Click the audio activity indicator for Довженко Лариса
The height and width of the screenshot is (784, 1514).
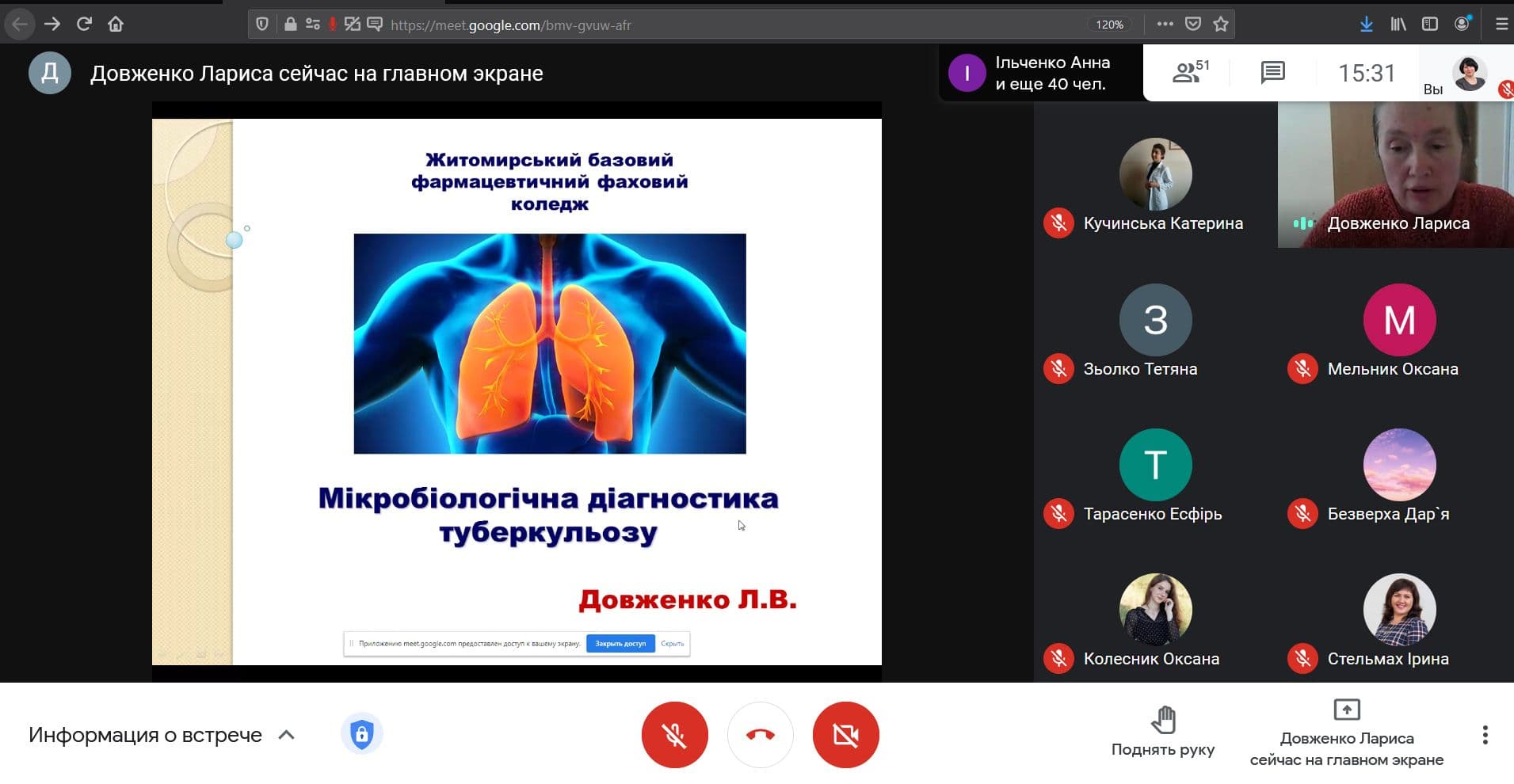pos(1303,223)
